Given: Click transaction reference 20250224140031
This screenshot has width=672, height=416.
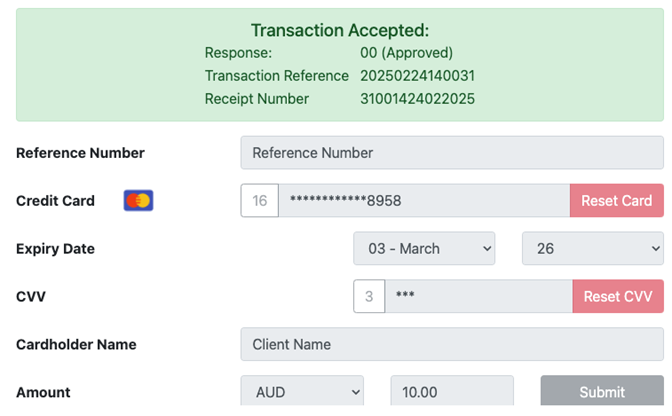Looking at the screenshot, I should [x=417, y=76].
